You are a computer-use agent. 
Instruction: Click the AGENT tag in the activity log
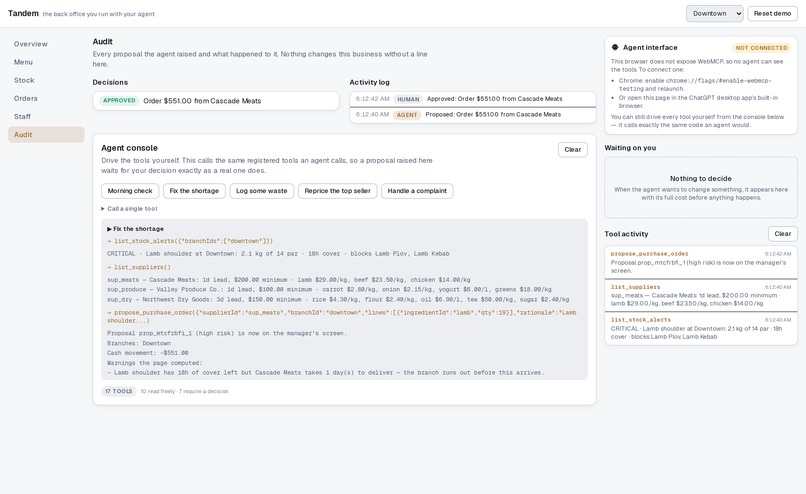point(407,115)
